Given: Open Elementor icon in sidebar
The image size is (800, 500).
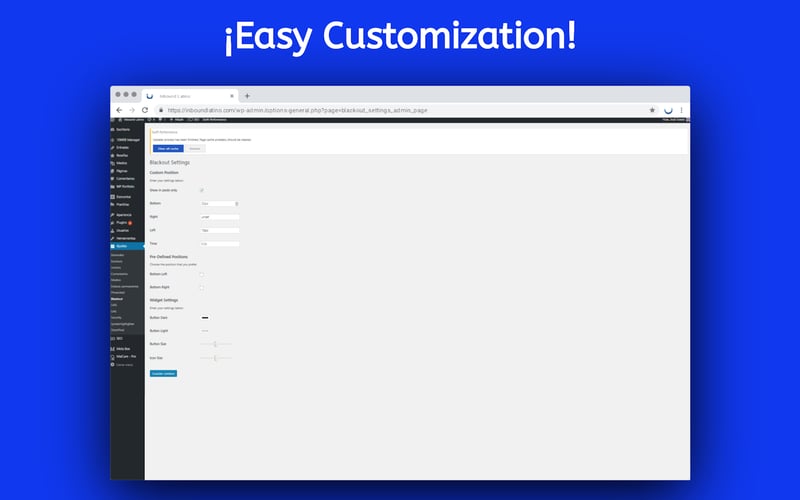Looking at the screenshot, I should point(113,197).
